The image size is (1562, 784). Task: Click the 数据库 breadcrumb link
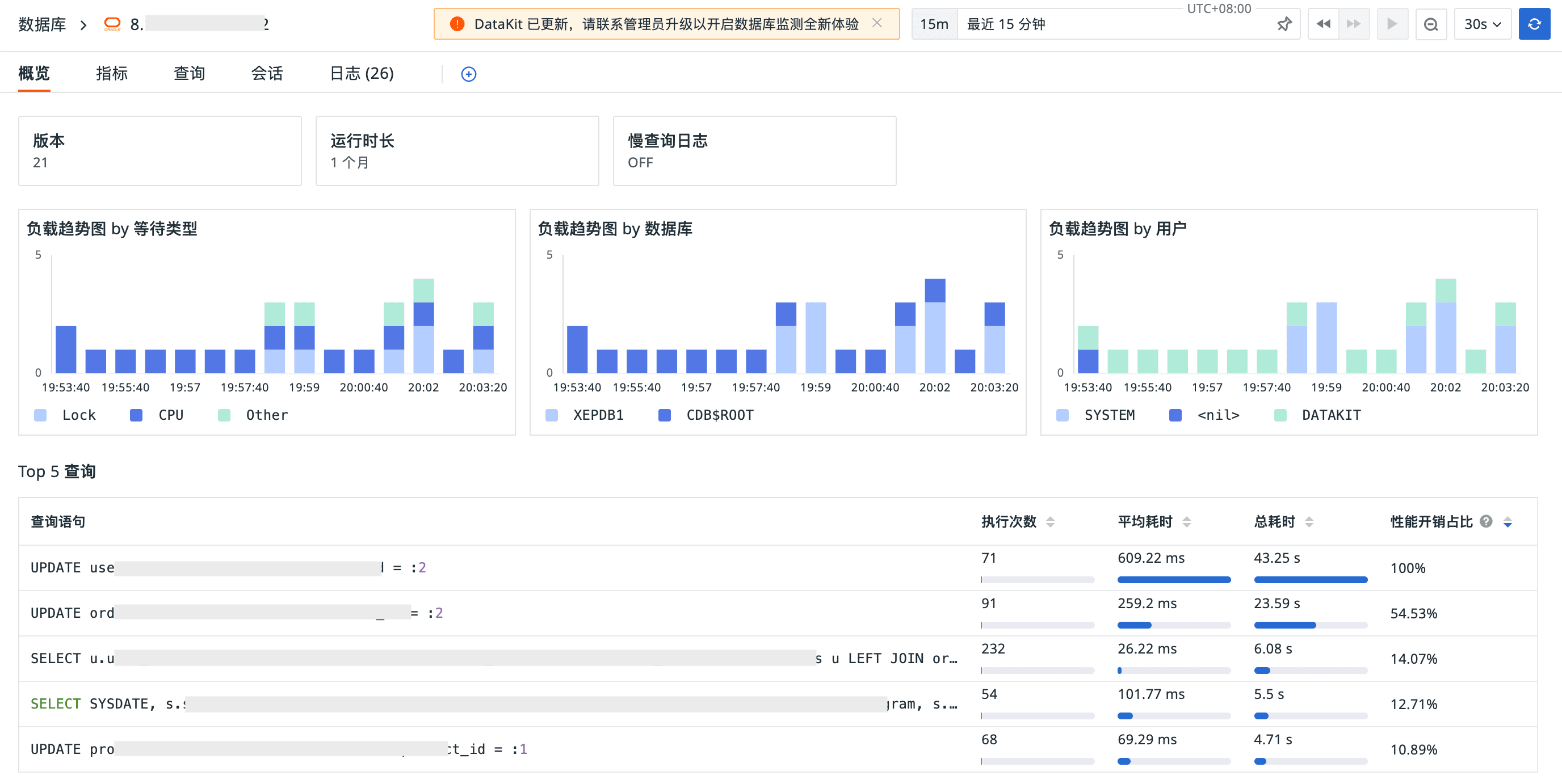[x=42, y=24]
